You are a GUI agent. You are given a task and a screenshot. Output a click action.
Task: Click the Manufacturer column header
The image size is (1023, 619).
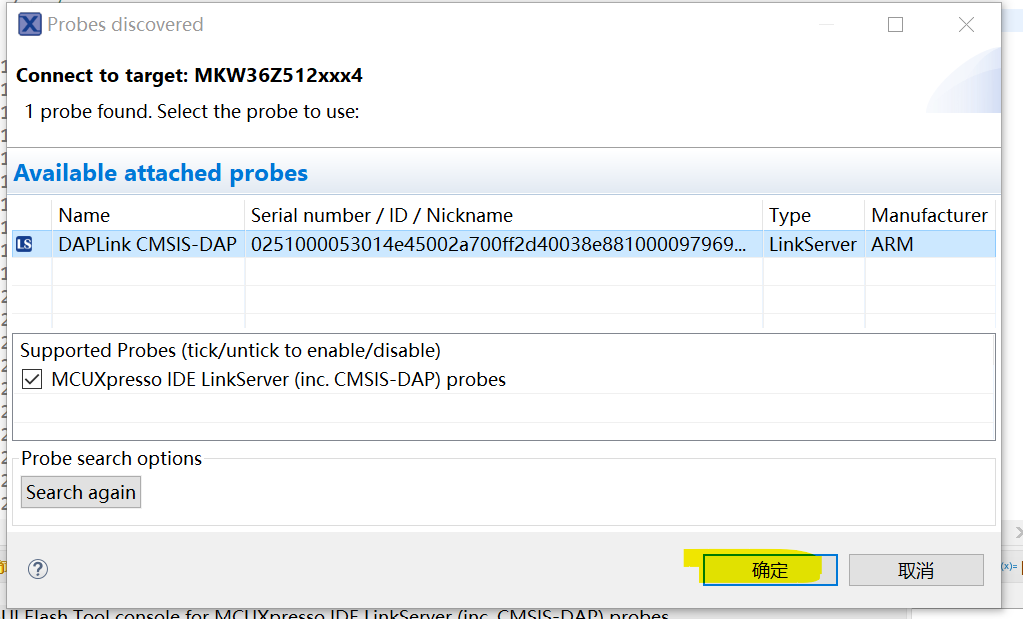pos(929,215)
